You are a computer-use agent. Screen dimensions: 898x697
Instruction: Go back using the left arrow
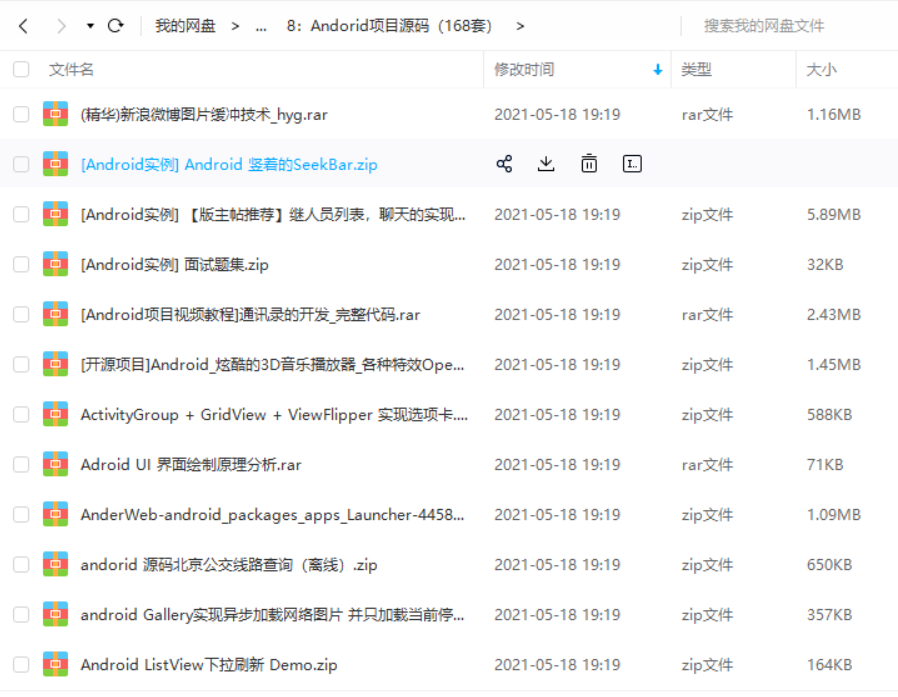click(24, 26)
